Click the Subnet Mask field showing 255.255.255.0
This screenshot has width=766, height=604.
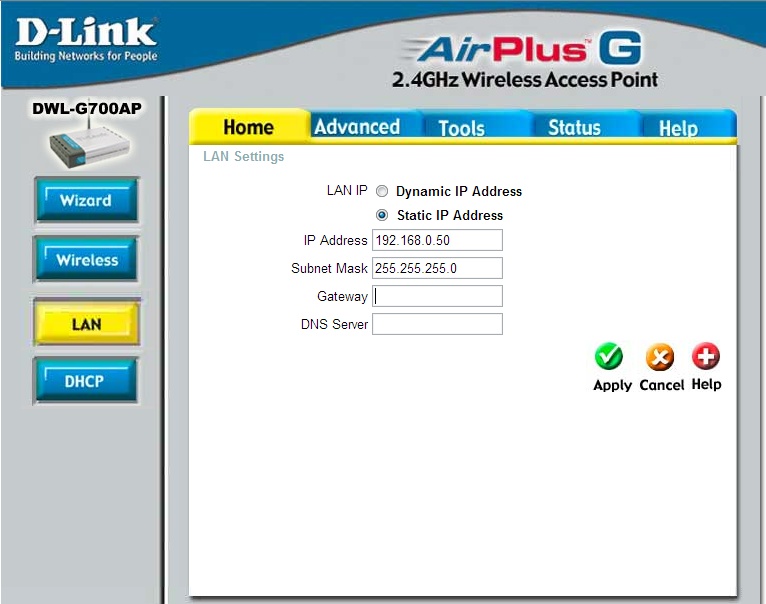(x=437, y=268)
